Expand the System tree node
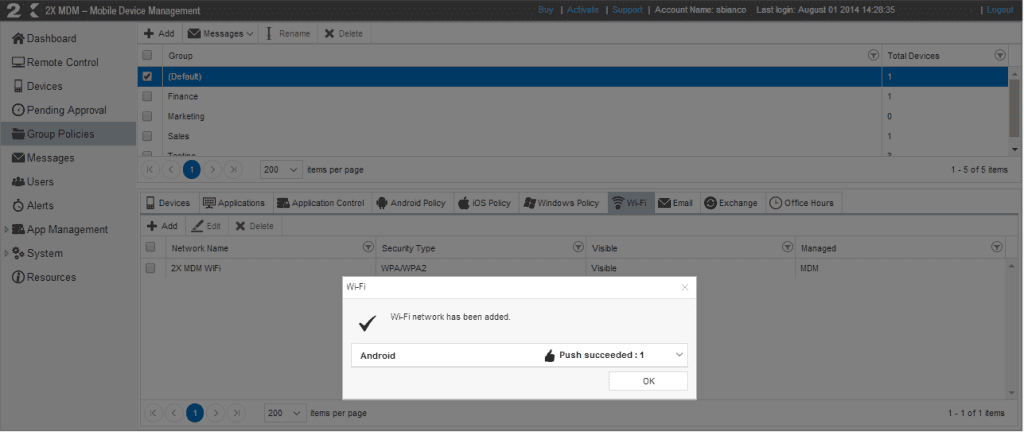Screen dimensions: 1024x432 pos(7,253)
